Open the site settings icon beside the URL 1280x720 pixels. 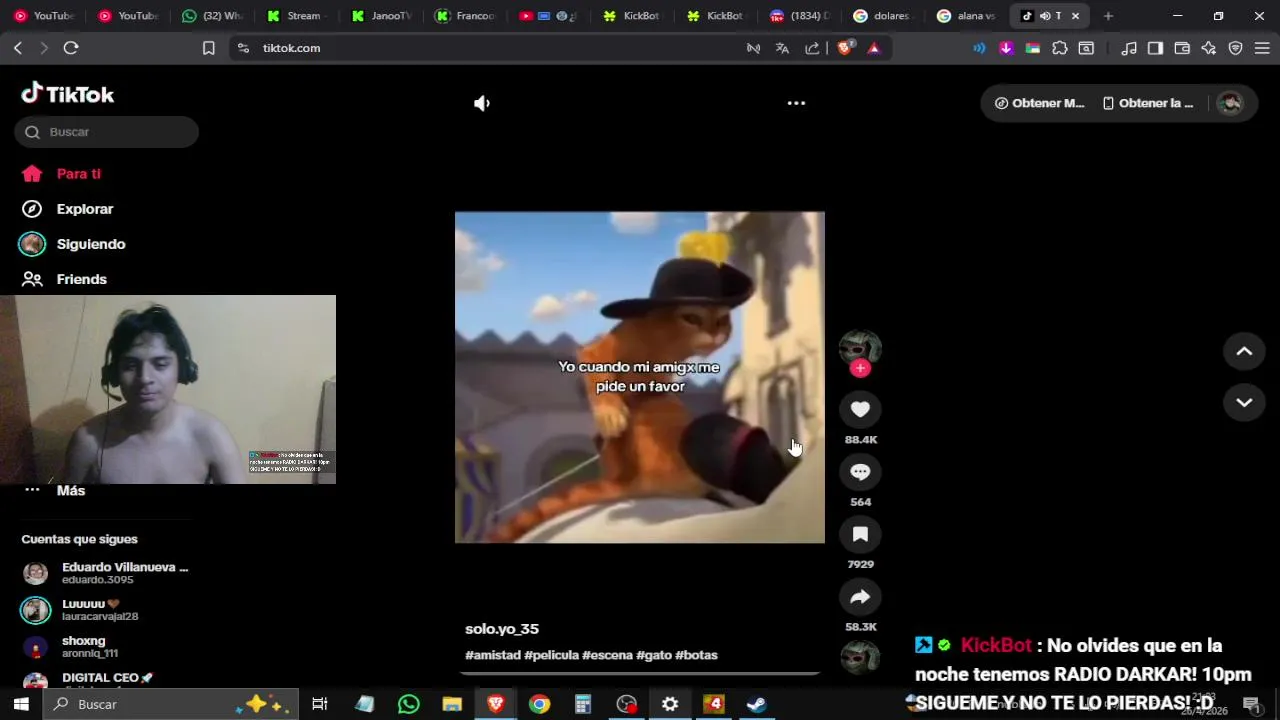click(x=243, y=48)
